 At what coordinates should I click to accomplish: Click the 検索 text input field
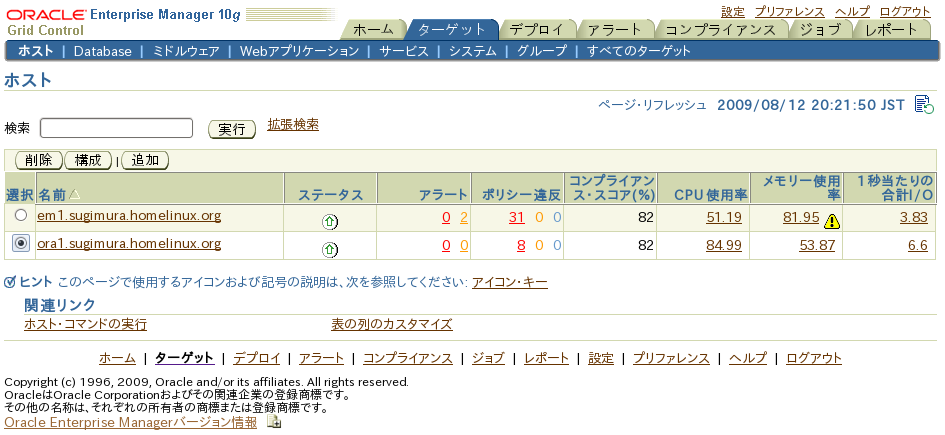coord(116,128)
